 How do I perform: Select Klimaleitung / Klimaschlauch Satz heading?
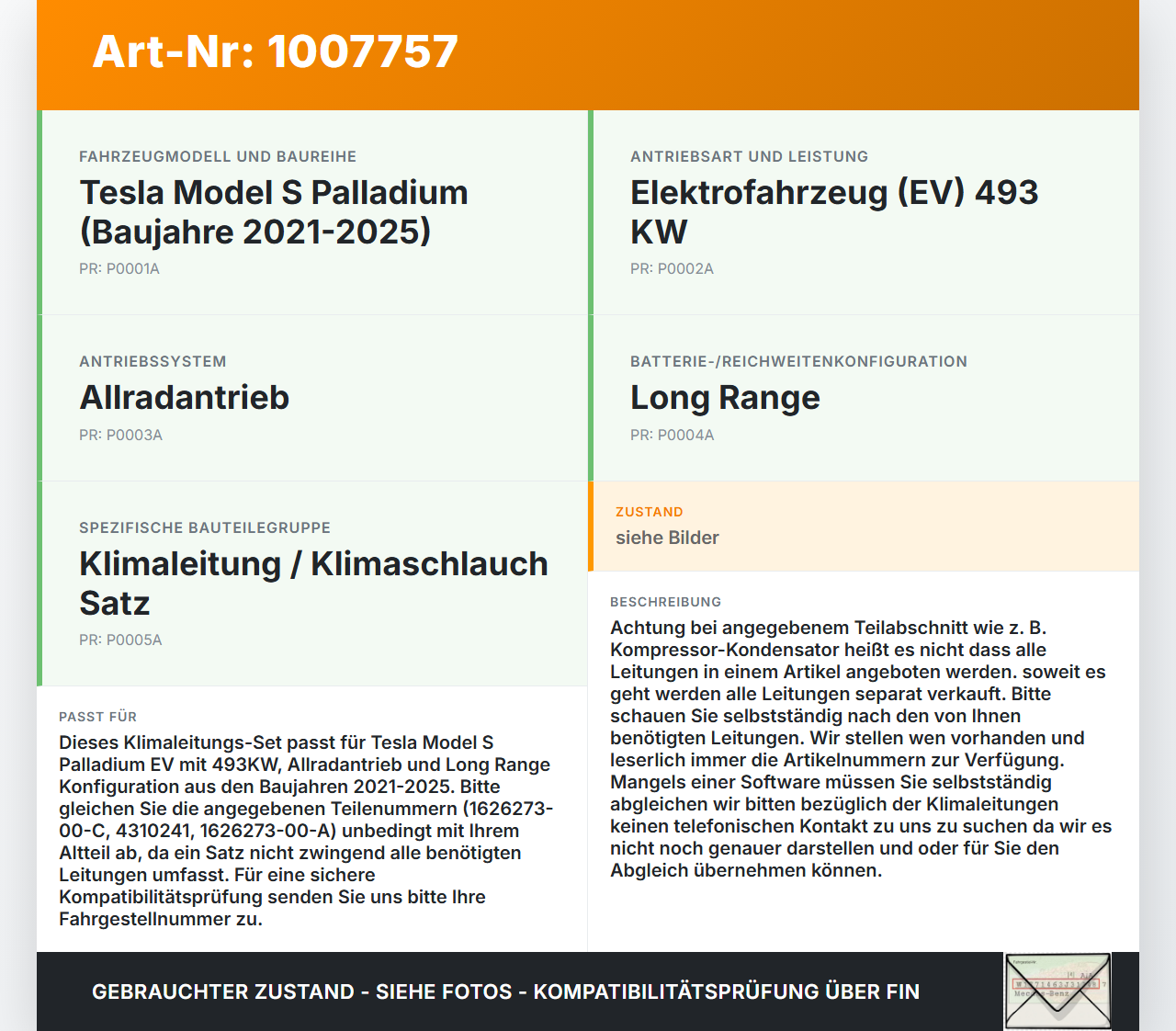coord(313,583)
